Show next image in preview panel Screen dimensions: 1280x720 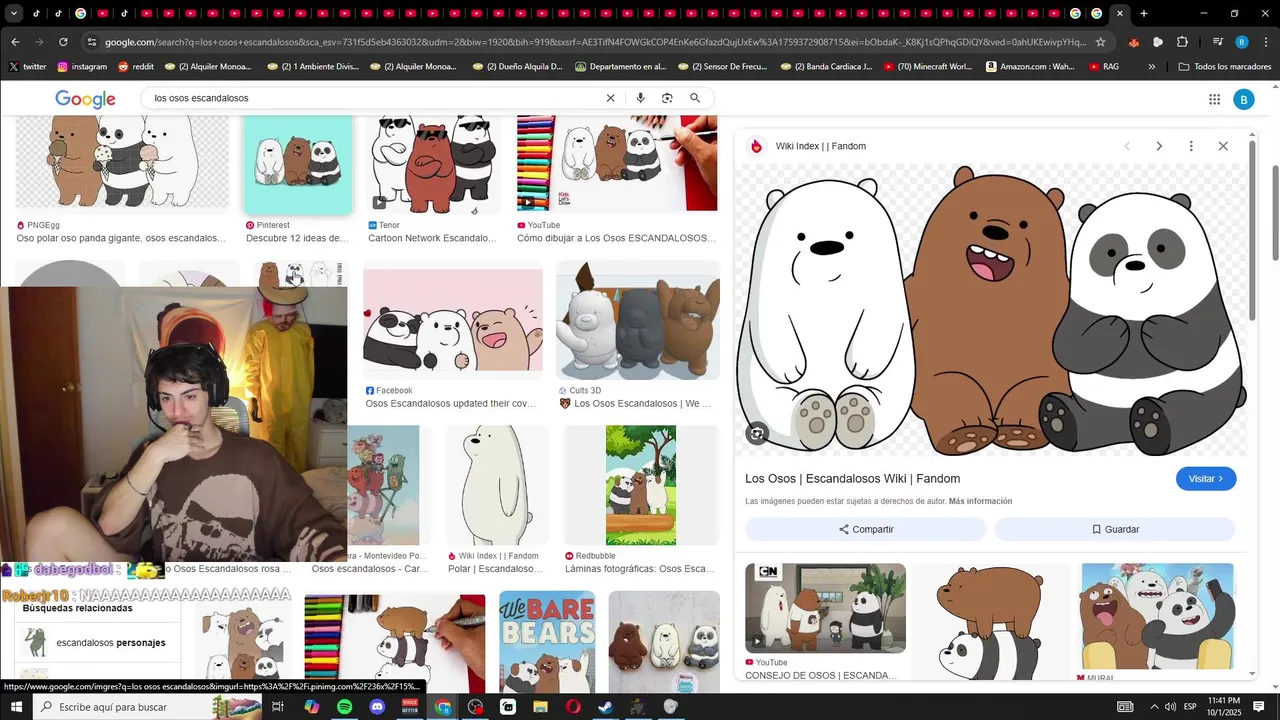(1159, 146)
